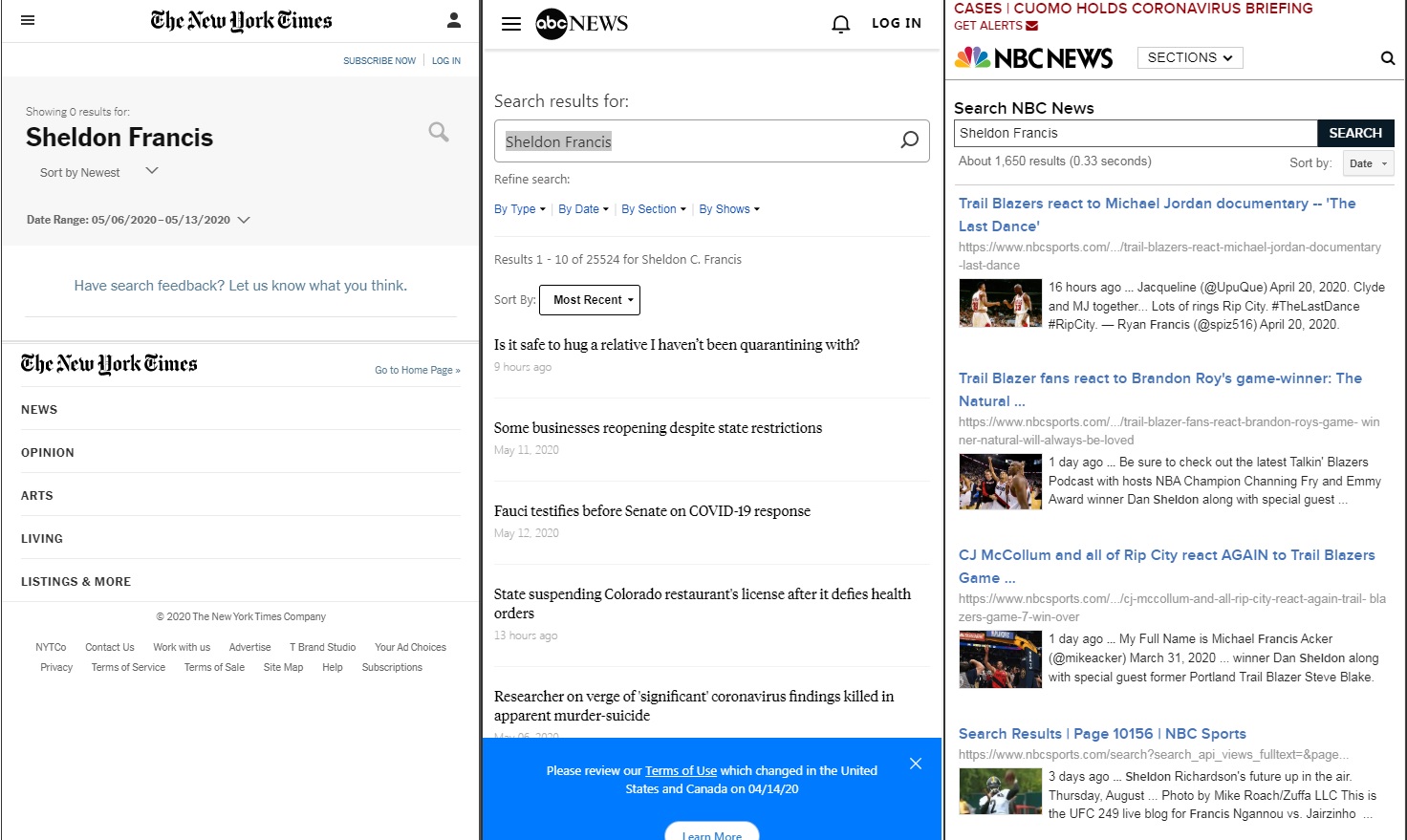The image size is (1407, 840).
Task: Open NBC Sort by Date dropdown
Action: click(x=1368, y=163)
